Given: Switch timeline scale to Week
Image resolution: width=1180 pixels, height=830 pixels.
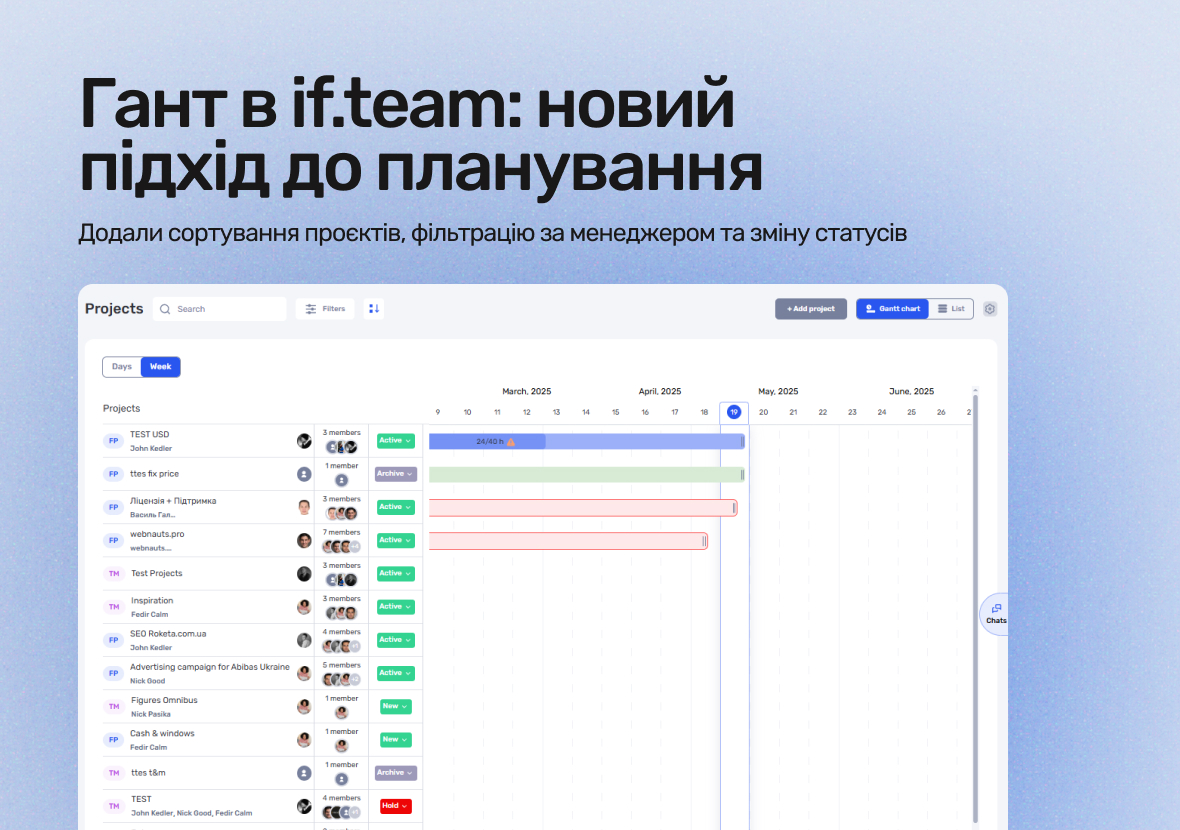Looking at the screenshot, I should (x=160, y=366).
